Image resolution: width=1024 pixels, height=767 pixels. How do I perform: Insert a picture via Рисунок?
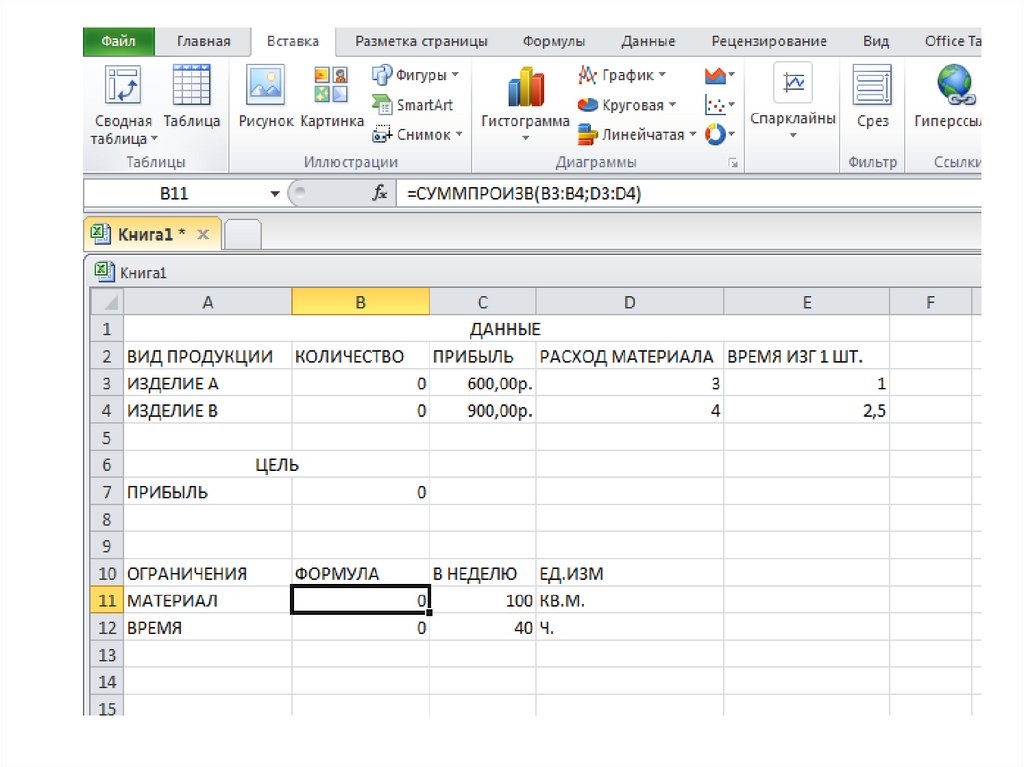pos(265,97)
